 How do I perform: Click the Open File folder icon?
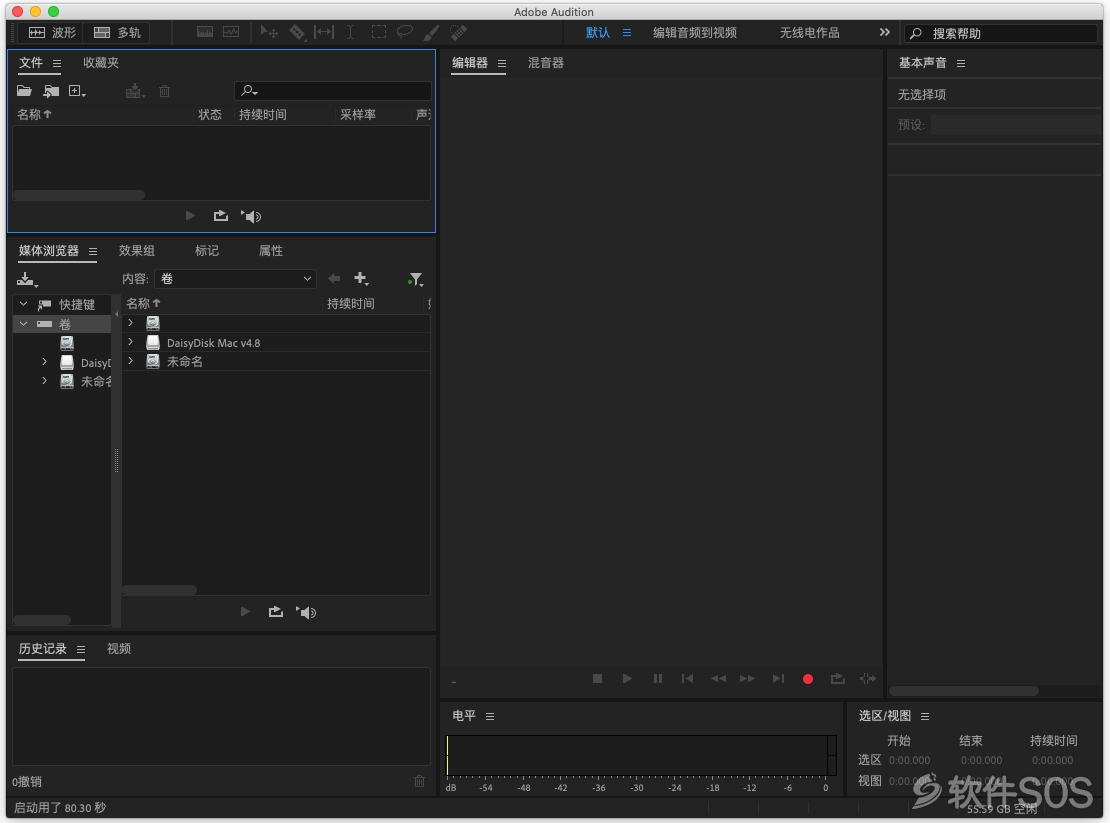24,91
